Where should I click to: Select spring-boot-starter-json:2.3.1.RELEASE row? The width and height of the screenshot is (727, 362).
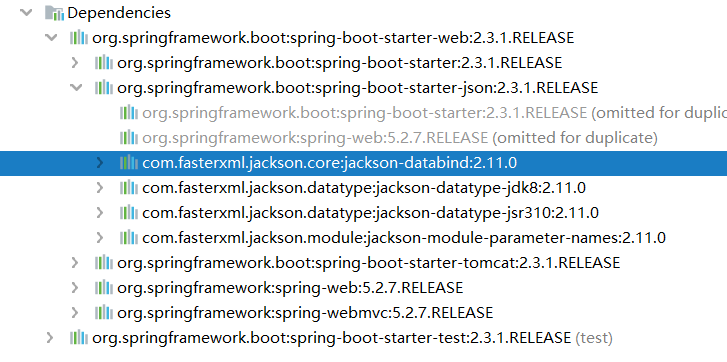[357, 88]
